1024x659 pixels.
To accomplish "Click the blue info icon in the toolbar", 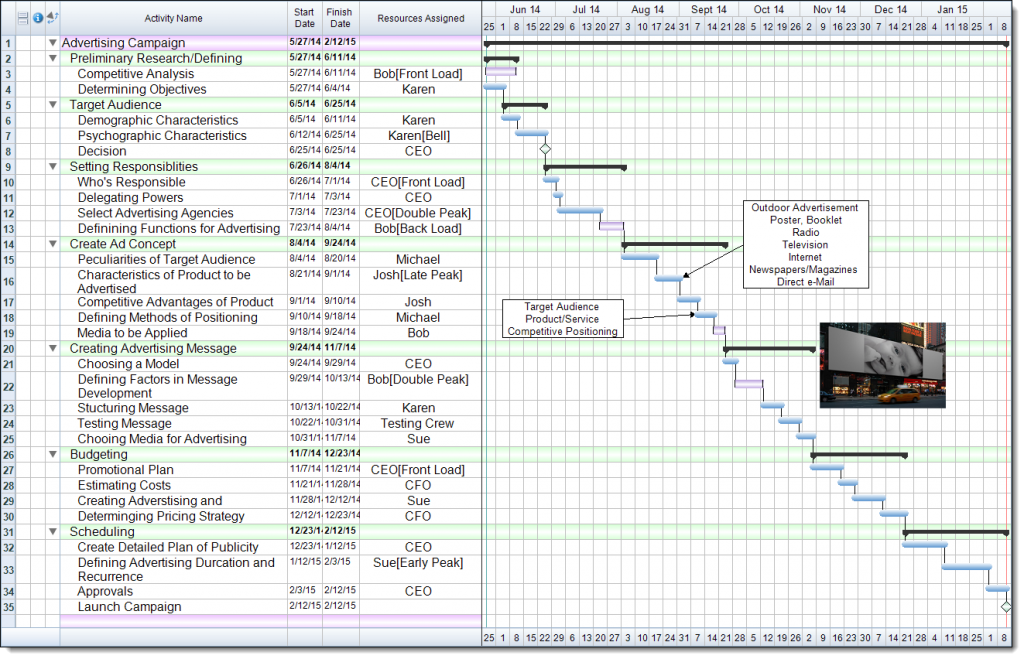I will [38, 17].
